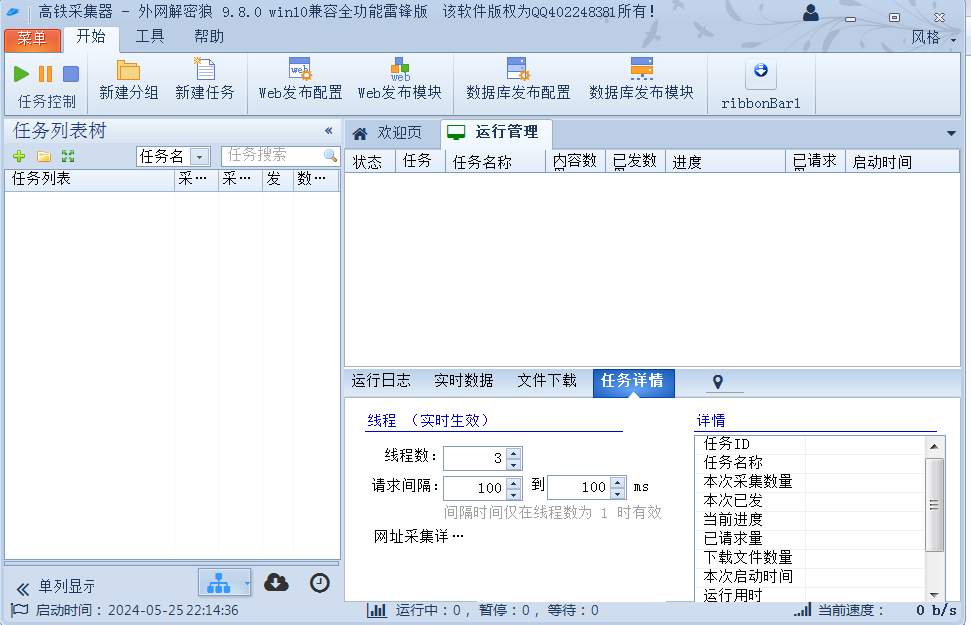The width and height of the screenshot is (971, 625).
Task: Decrease the 到 interval value with down arrow
Action: [618, 494]
